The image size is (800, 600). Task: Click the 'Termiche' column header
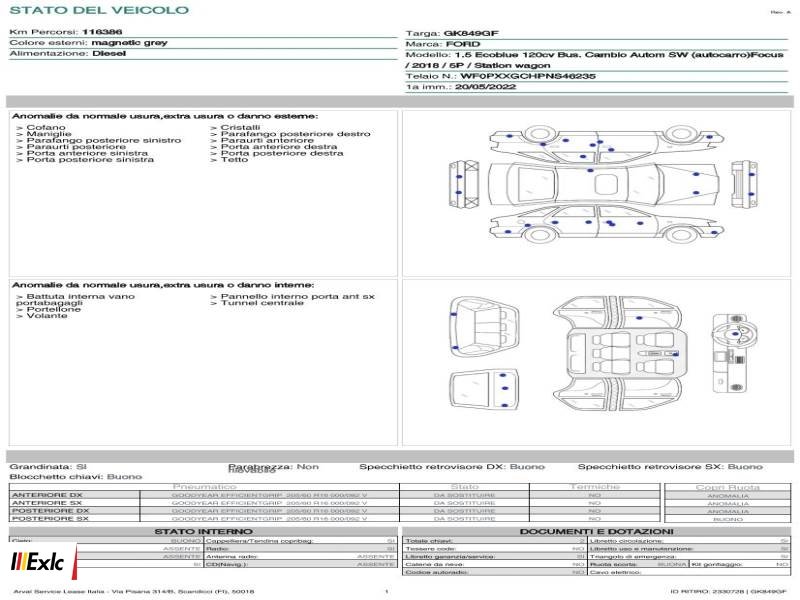[594, 487]
